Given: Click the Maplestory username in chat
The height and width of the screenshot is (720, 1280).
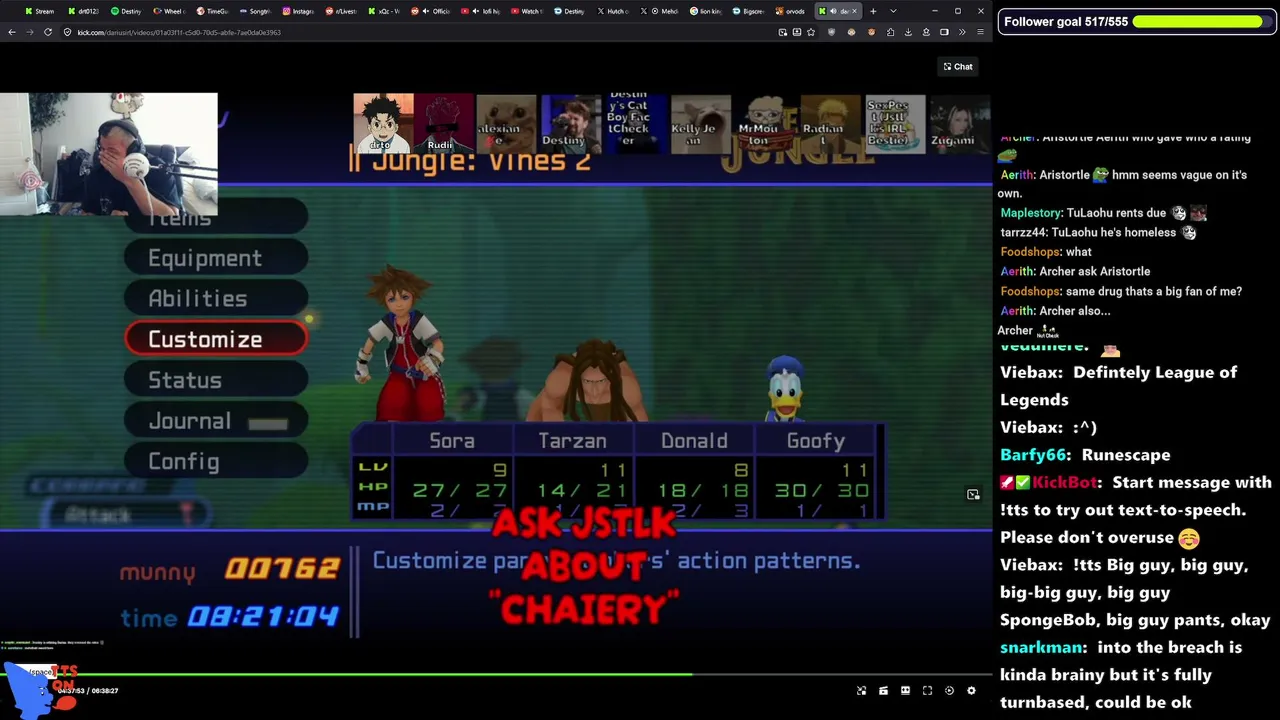Looking at the screenshot, I should 1030,213.
